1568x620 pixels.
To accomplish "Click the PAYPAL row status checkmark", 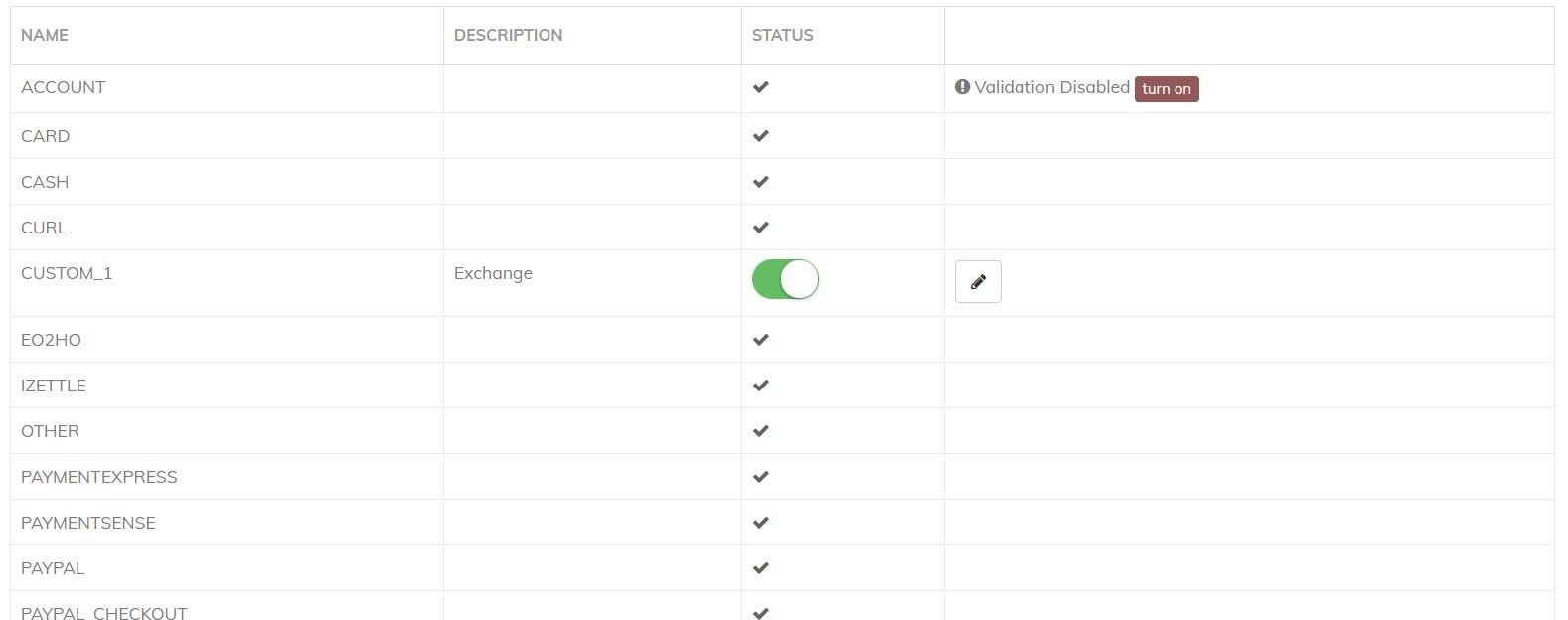I will (x=761, y=568).
